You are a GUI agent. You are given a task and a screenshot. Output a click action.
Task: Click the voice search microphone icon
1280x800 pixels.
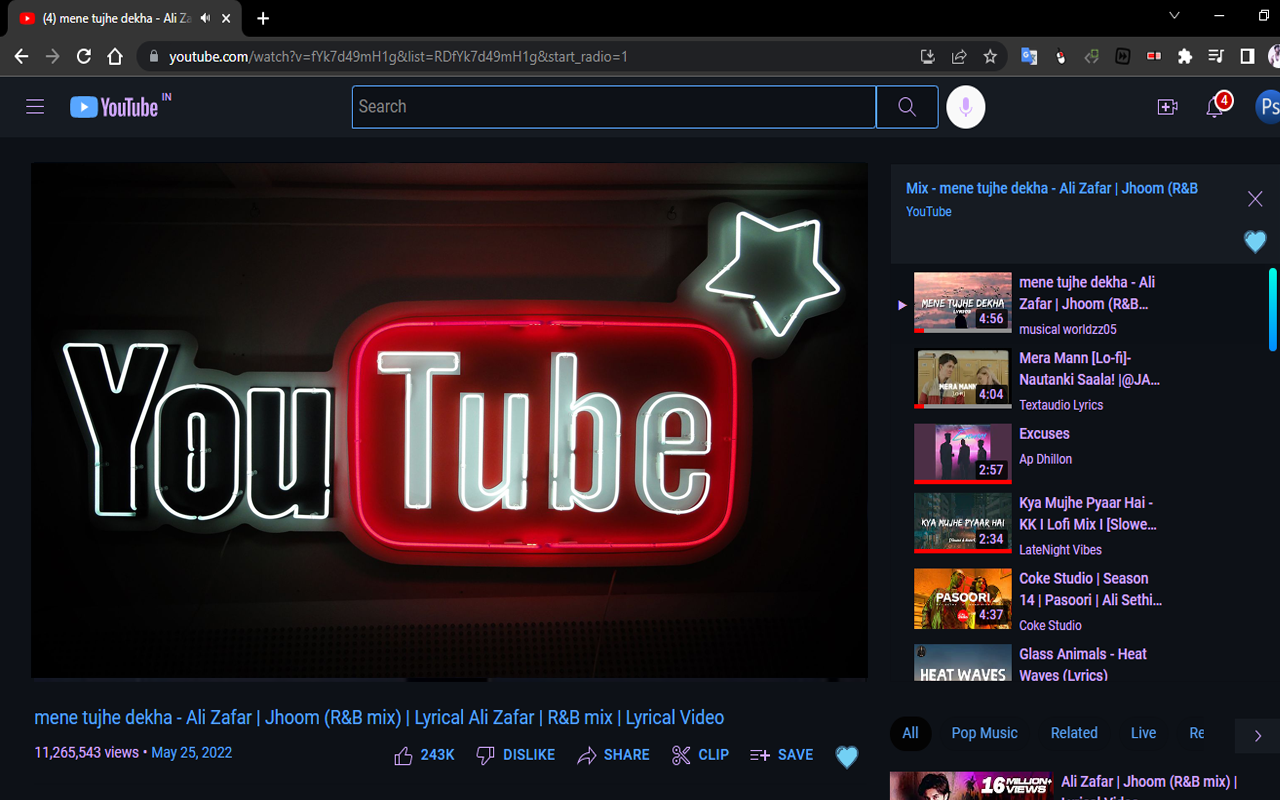coord(965,107)
